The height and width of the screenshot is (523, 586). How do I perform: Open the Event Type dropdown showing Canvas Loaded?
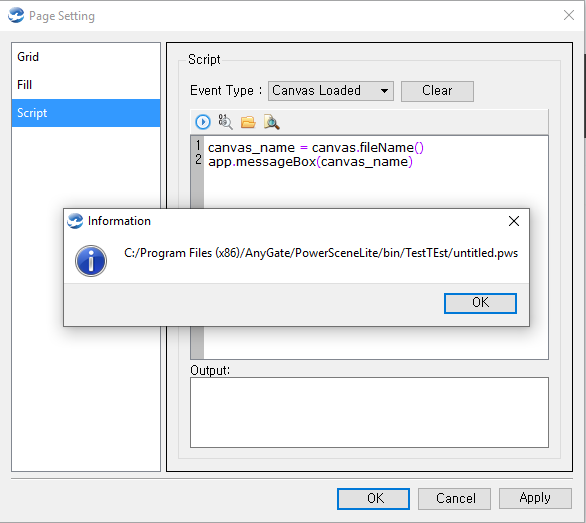click(331, 91)
